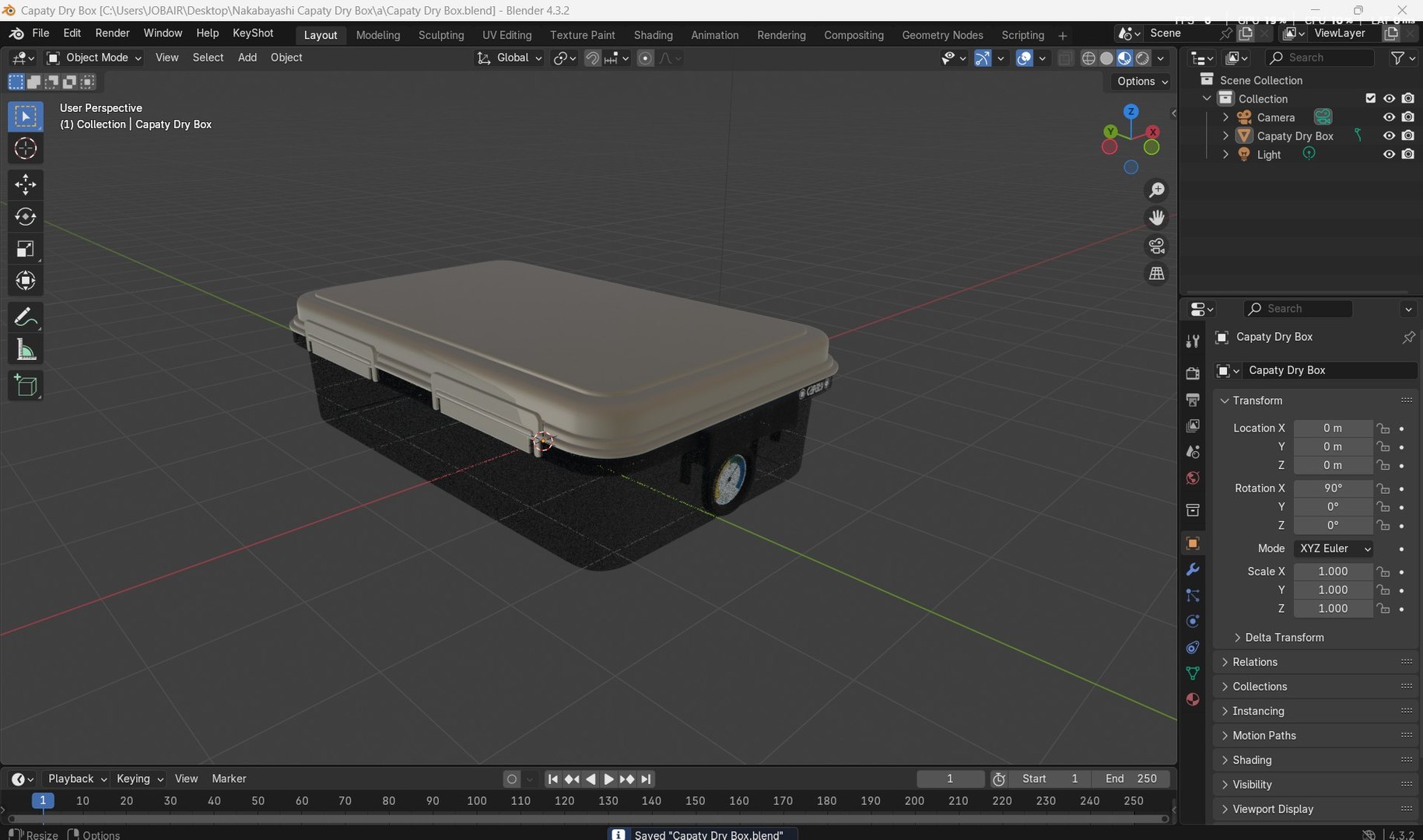The height and width of the screenshot is (840, 1423).
Task: Click Scale X value field
Action: click(1333, 571)
